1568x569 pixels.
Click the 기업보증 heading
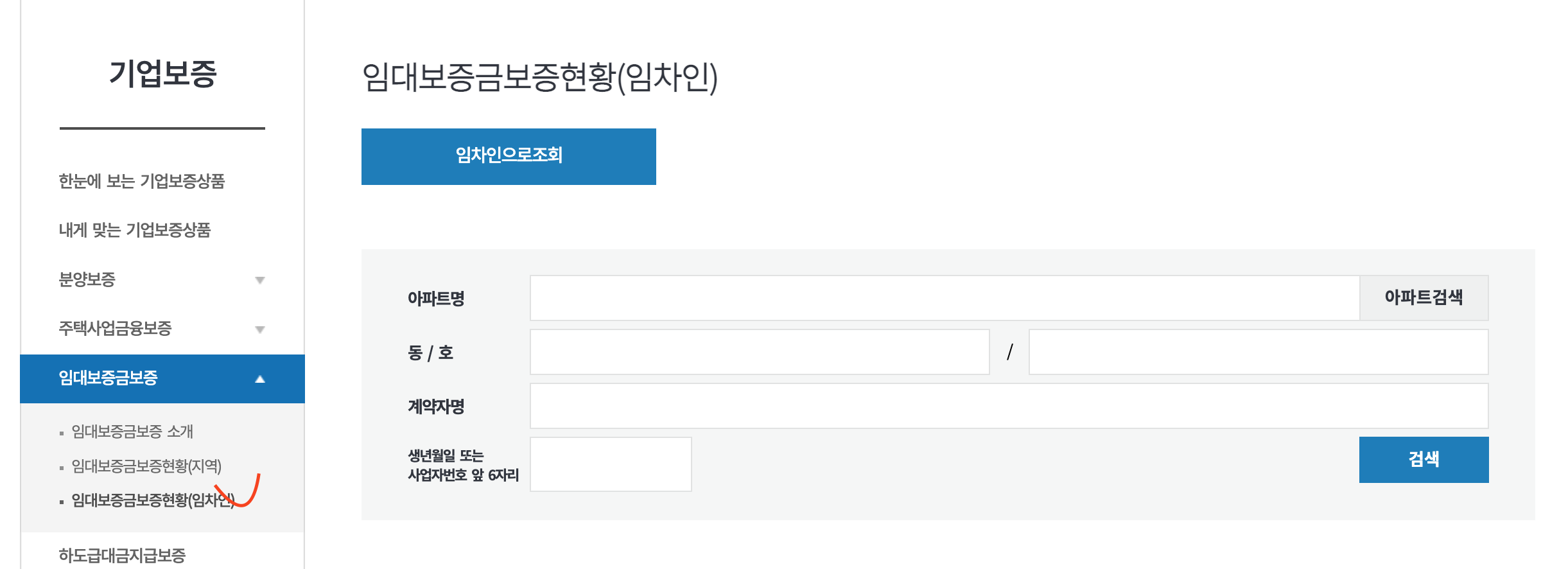point(162,74)
